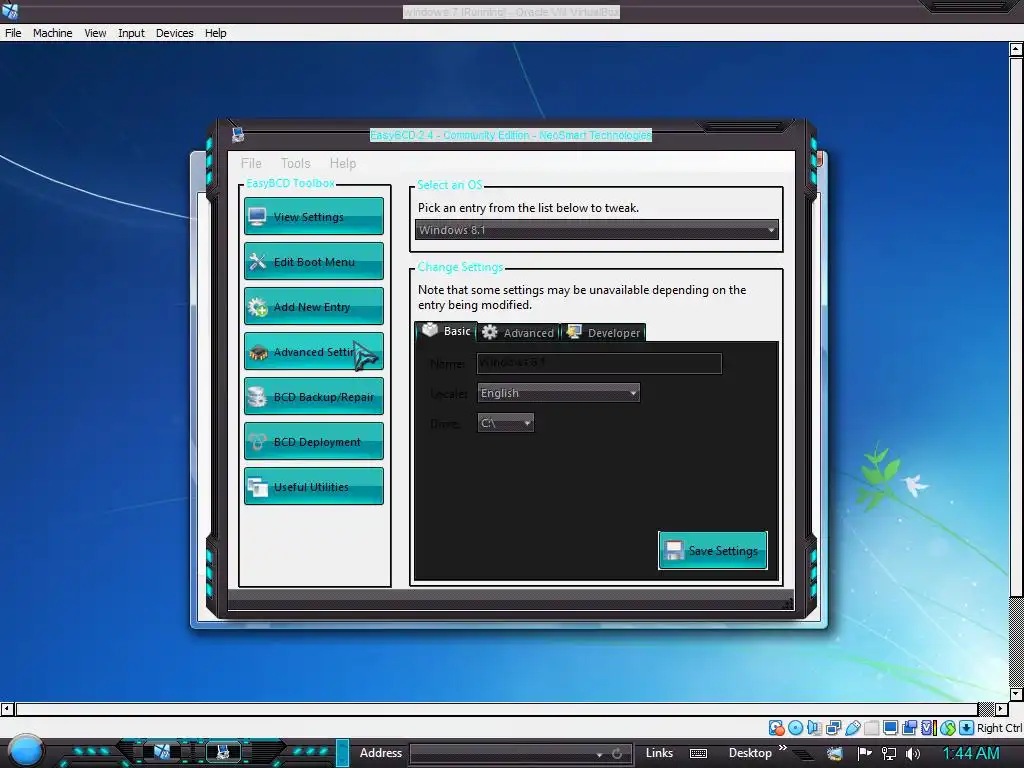
Task: Click the picture tray icon beside the flag
Action: point(835,753)
